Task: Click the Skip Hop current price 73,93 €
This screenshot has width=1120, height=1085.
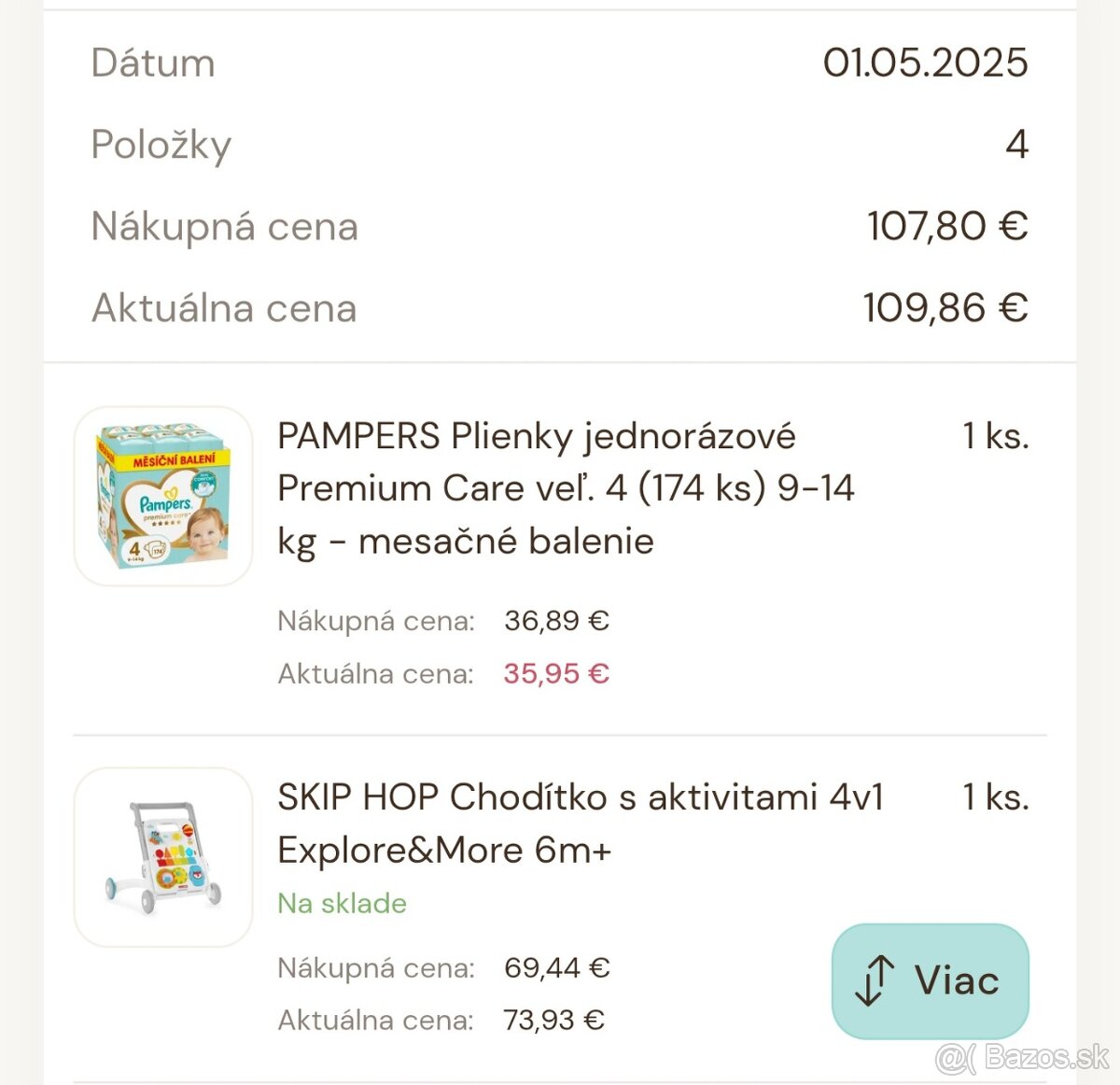Action: tap(554, 1020)
